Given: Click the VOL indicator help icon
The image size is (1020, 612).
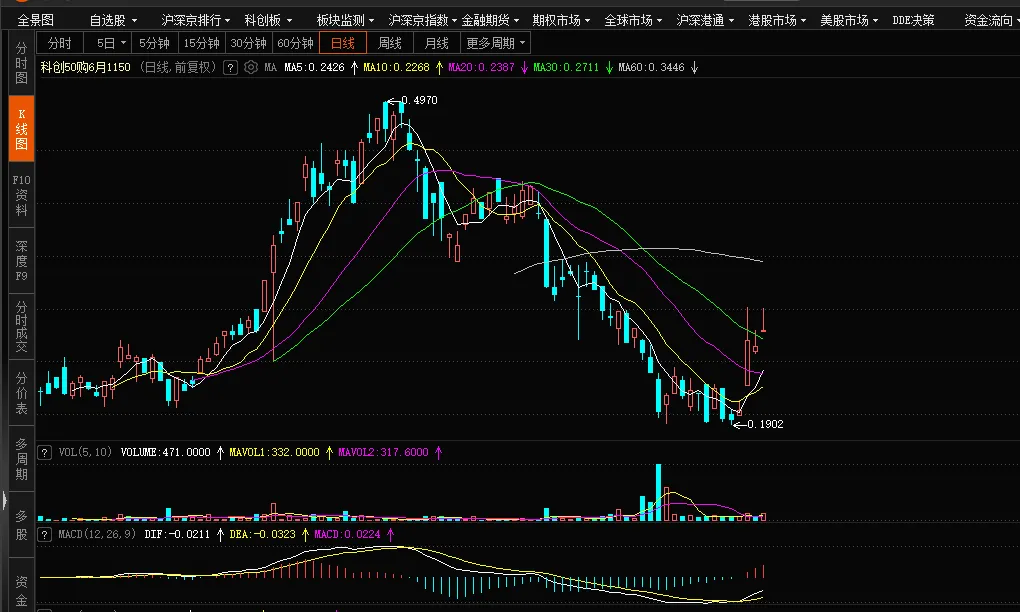Looking at the screenshot, I should [44, 452].
